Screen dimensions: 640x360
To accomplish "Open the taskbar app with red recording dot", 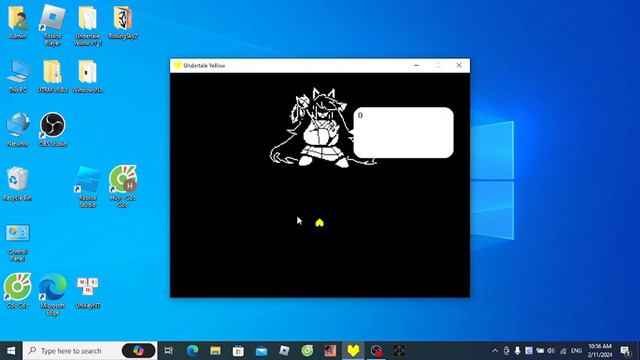I will click(x=376, y=351).
